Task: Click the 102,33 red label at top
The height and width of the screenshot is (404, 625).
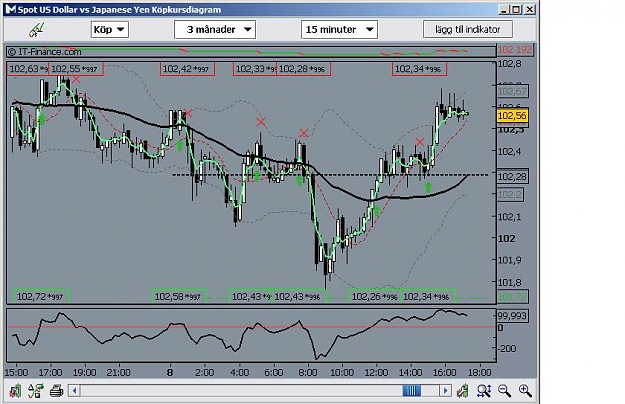Action: click(x=255, y=69)
